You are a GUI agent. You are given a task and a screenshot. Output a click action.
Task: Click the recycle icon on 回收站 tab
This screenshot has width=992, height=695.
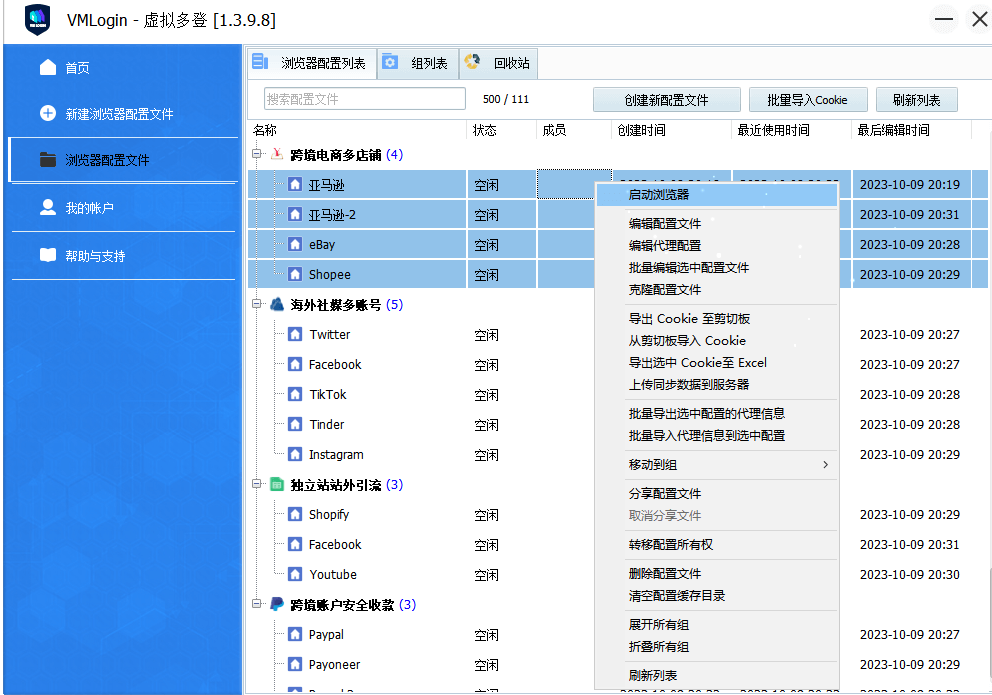[x=472, y=61]
